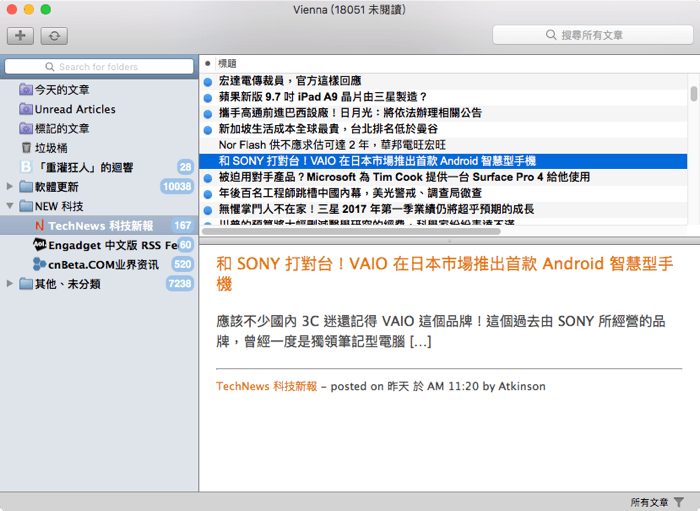The width and height of the screenshot is (700, 511).
Task: Click the add subscription plus button
Action: [x=20, y=36]
